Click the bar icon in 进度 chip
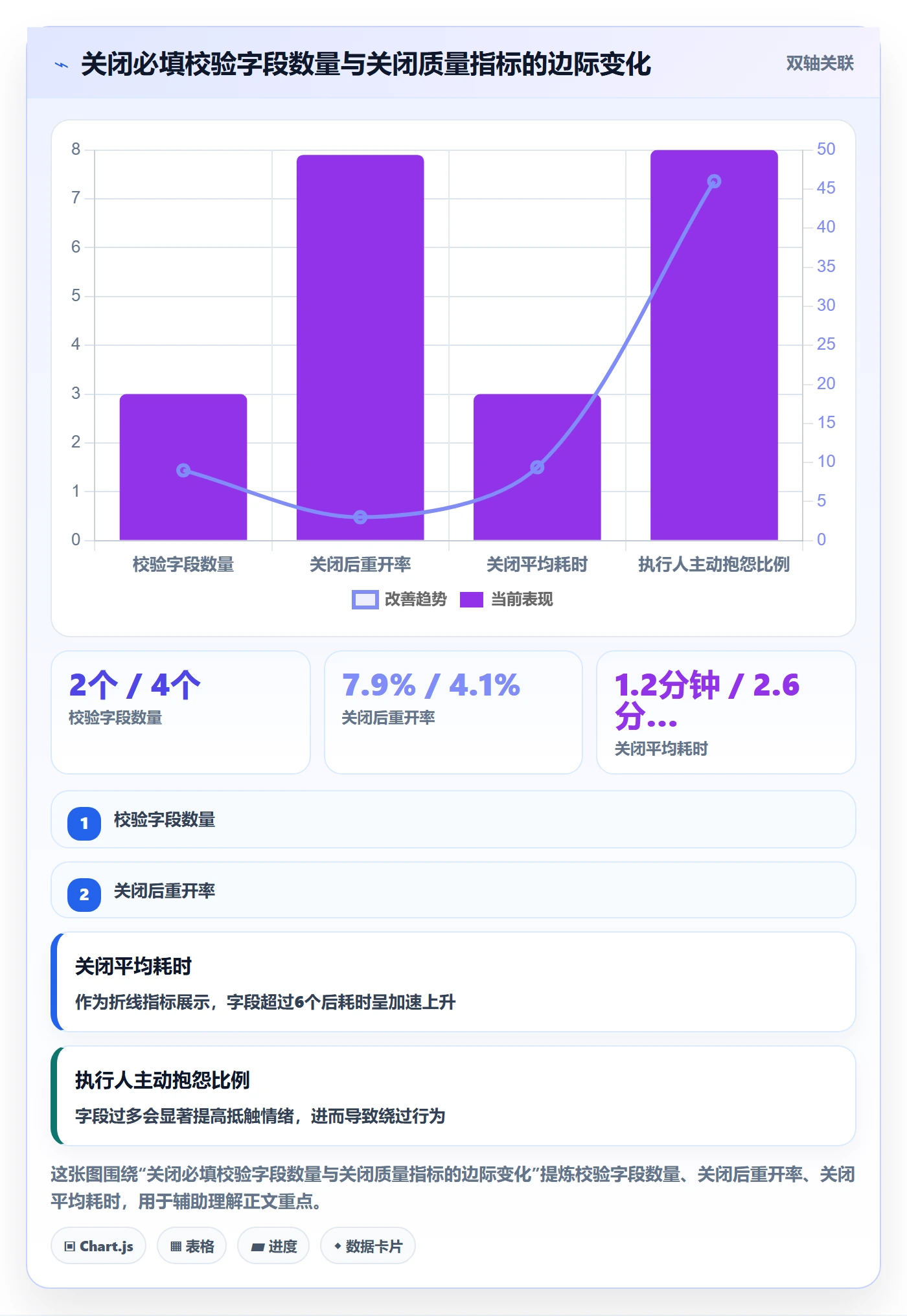Image resolution: width=907 pixels, height=1316 pixels. pos(257,1247)
